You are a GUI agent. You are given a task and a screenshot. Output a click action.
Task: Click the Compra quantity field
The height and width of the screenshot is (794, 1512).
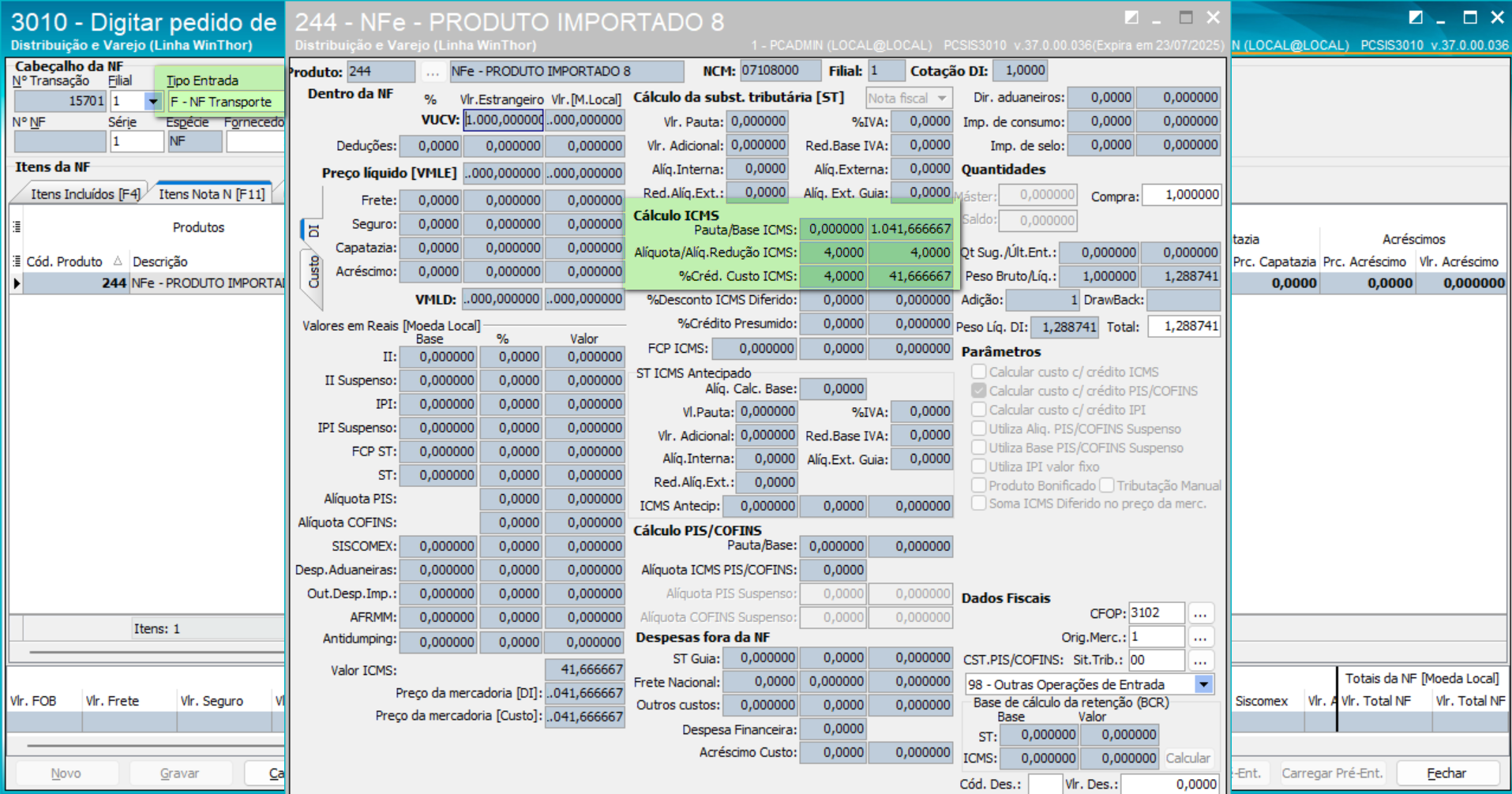(1182, 195)
